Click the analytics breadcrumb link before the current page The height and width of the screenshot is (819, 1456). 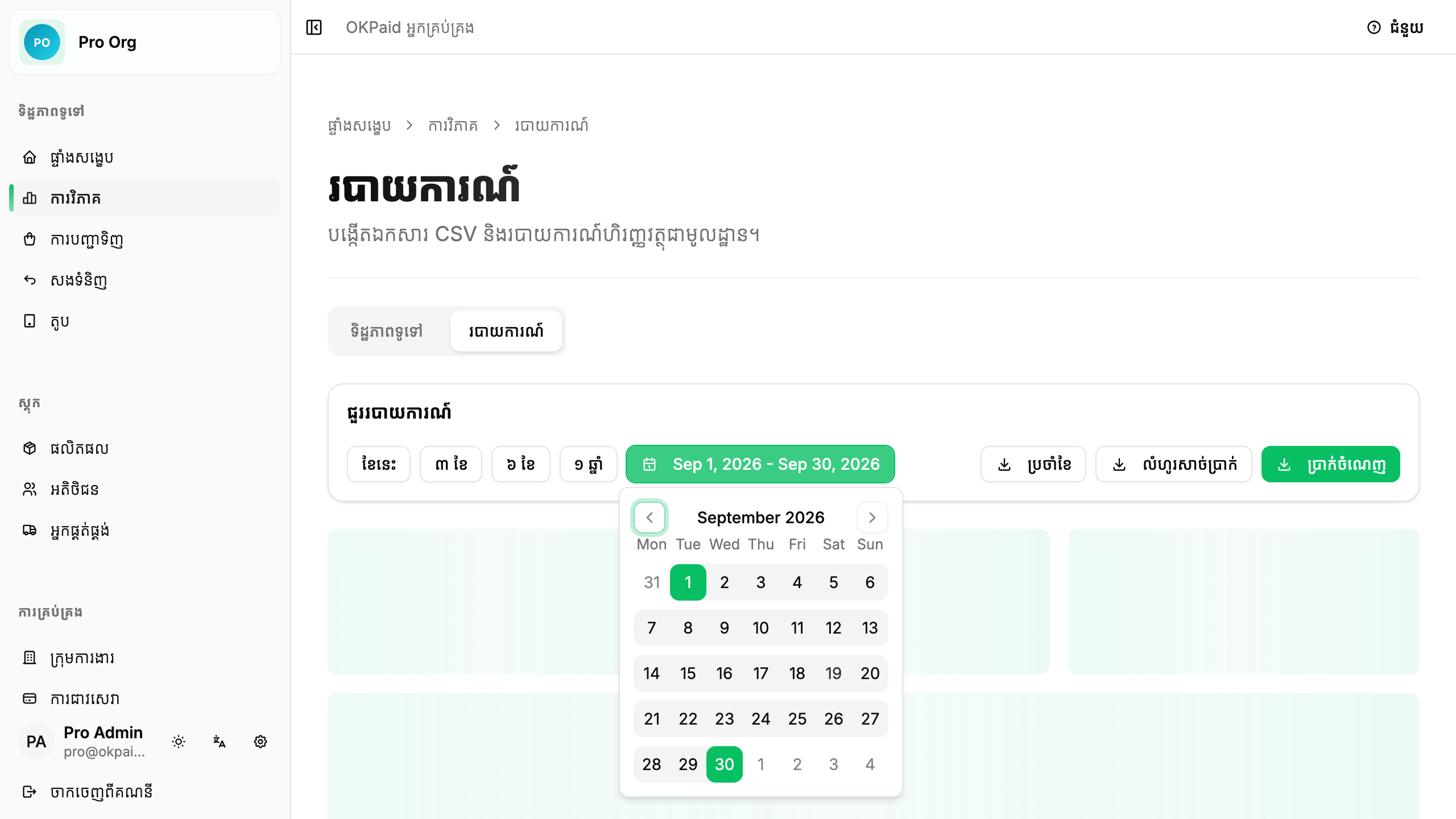[x=453, y=125]
